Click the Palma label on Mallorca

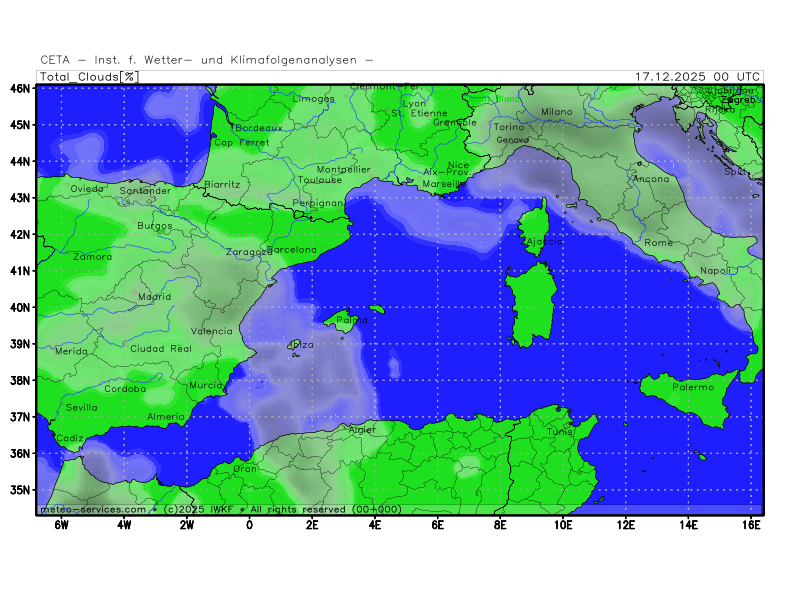[x=345, y=321]
